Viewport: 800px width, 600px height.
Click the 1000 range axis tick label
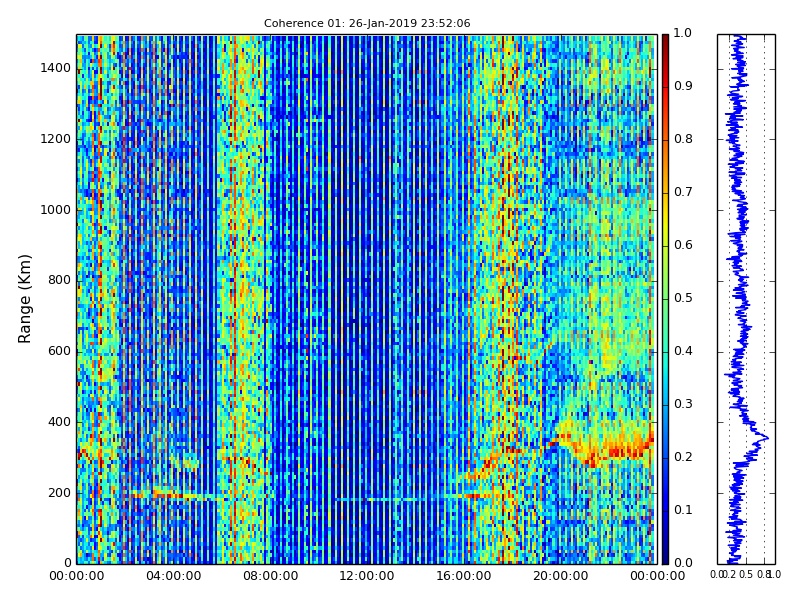[56, 210]
